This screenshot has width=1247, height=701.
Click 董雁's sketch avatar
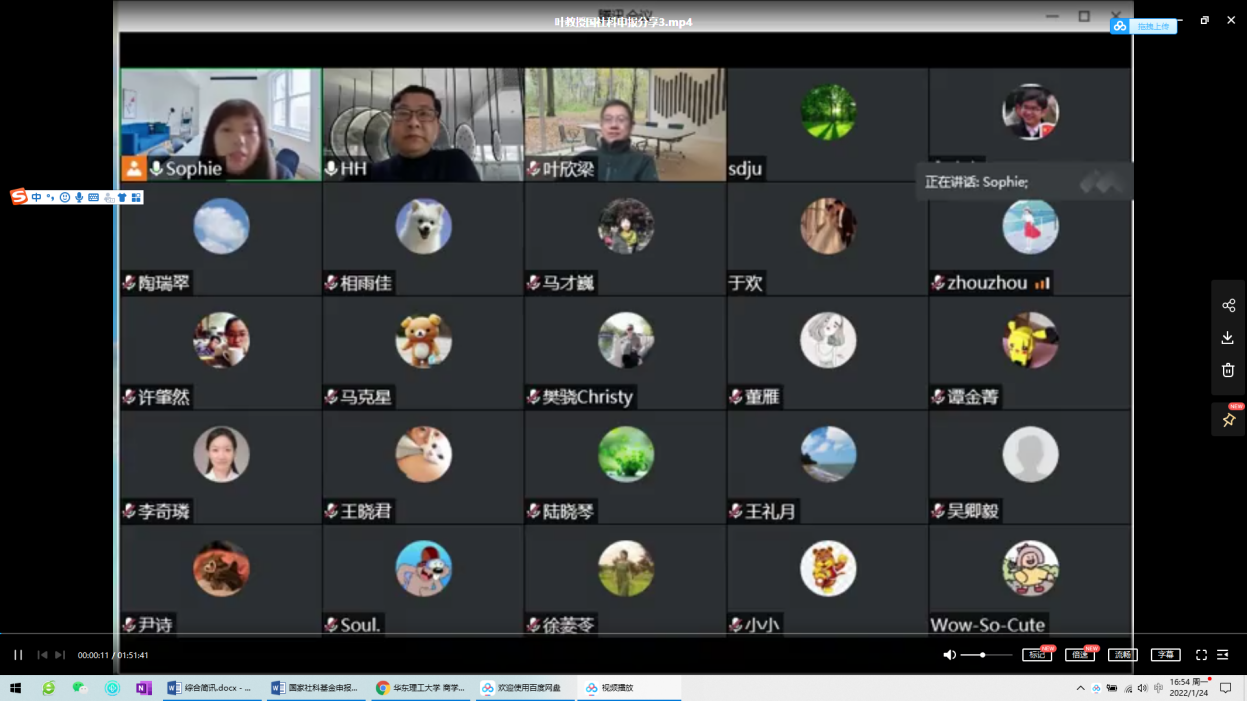click(828, 340)
